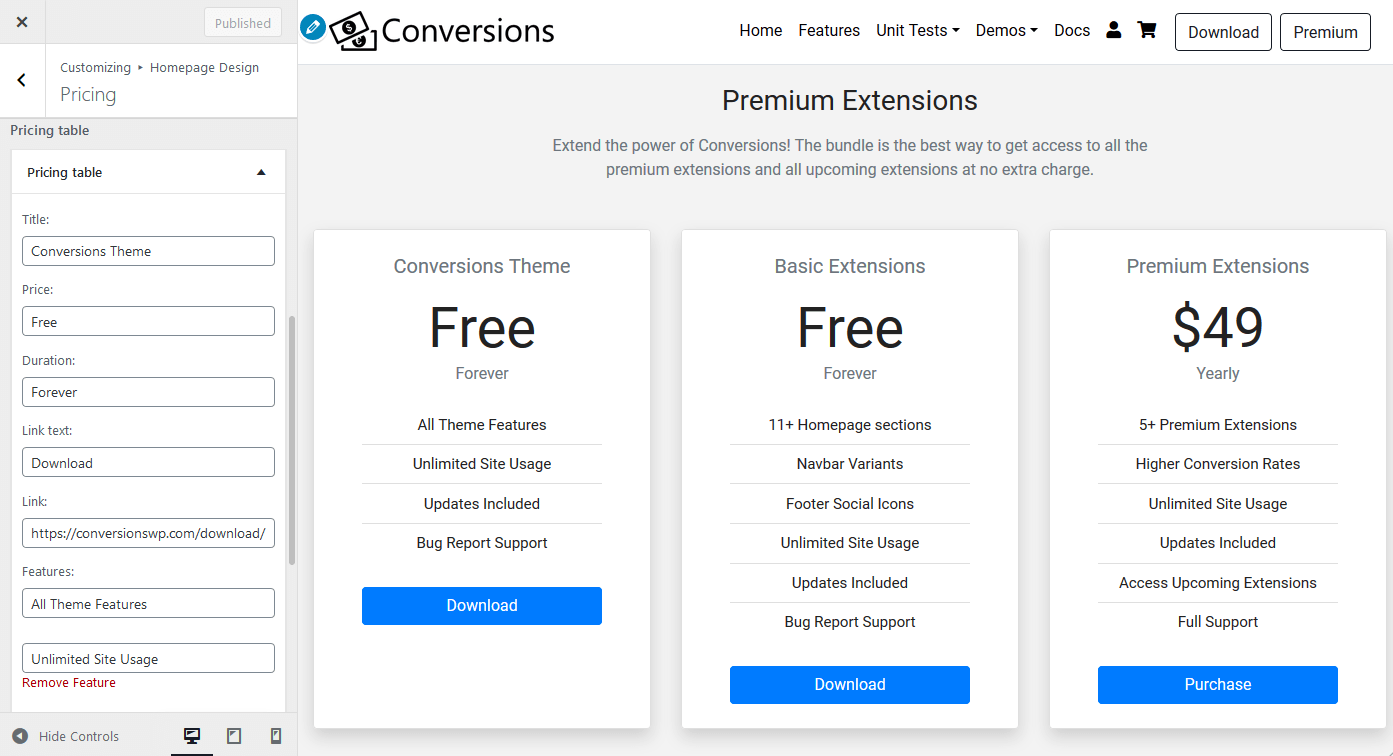The height and width of the screenshot is (756, 1393).
Task: Collapse the Pricing table widget arrow
Action: tap(261, 172)
